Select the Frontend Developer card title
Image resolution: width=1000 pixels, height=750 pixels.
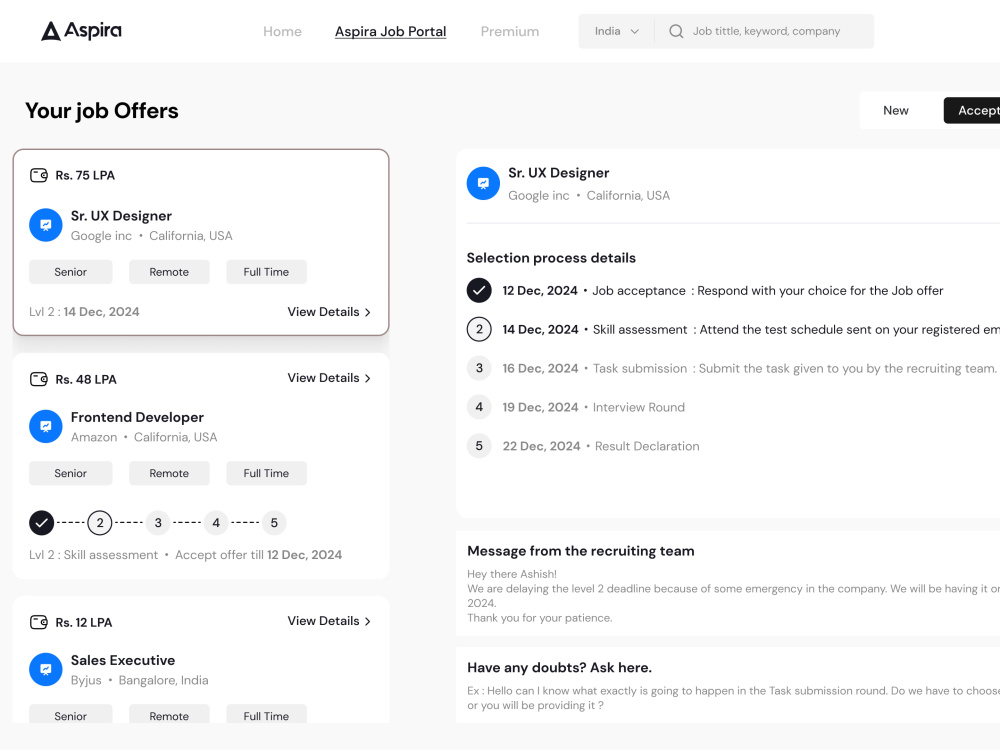(137, 417)
